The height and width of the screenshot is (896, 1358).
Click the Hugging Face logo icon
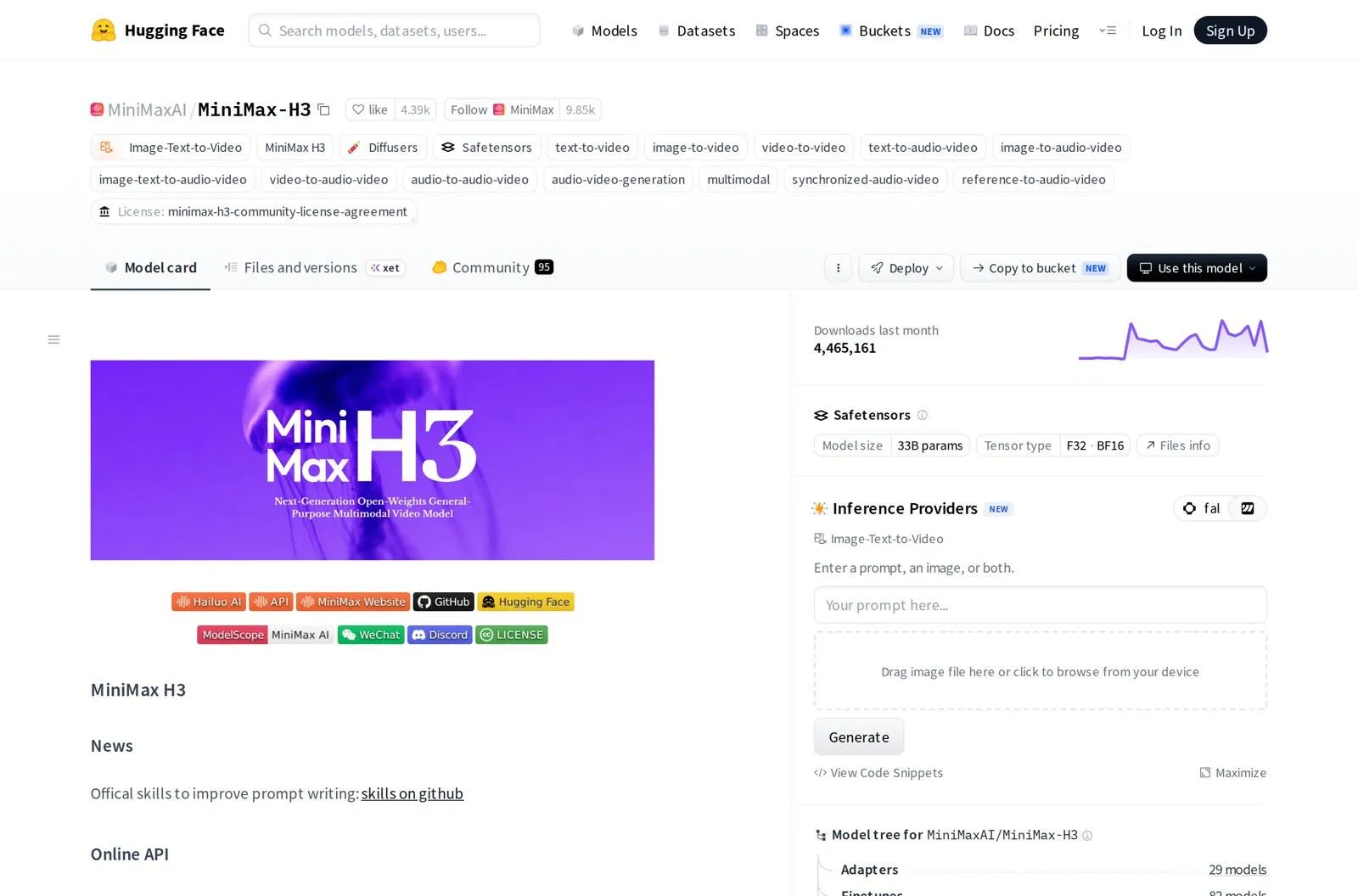104,31
